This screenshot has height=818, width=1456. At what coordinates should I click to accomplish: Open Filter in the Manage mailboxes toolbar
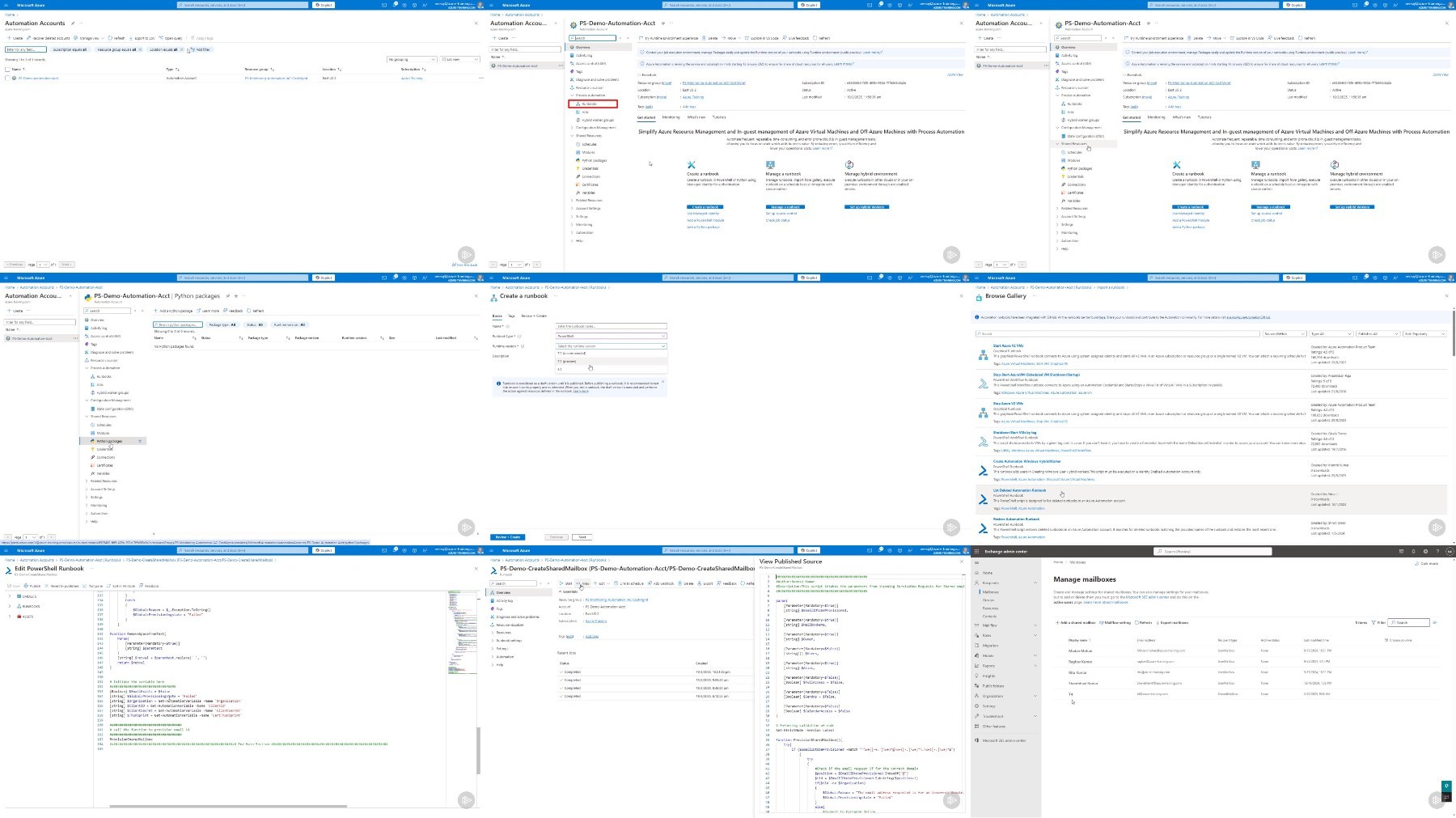[x=1379, y=623]
